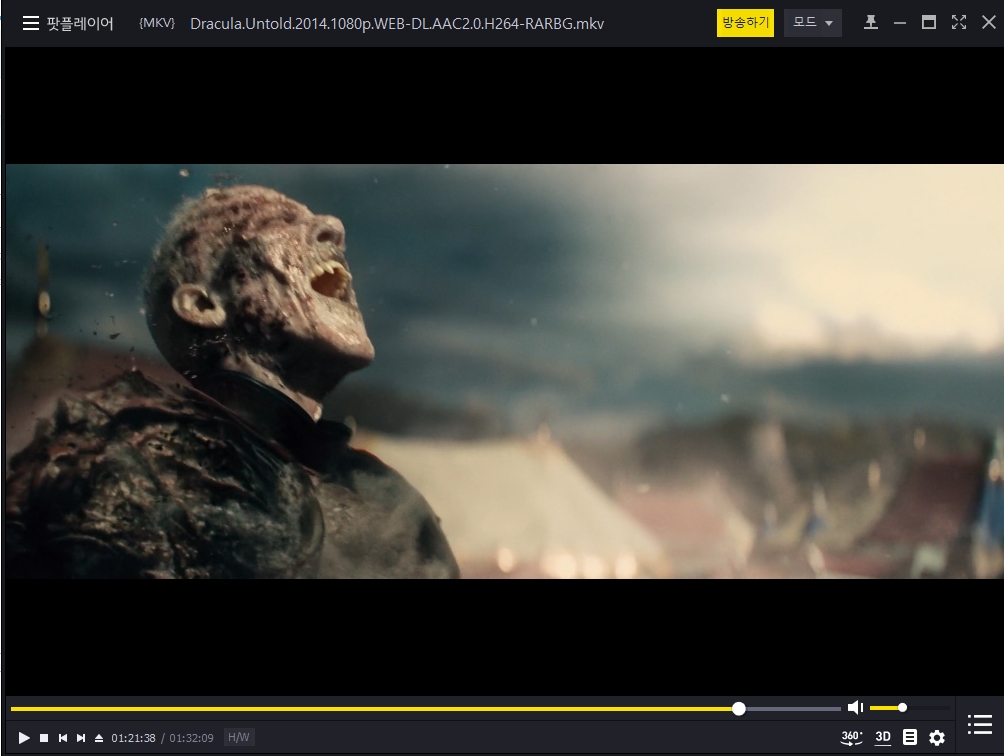This screenshot has height=756, width=1004.
Task: Enter fullscreen mode
Action: pos(959,22)
